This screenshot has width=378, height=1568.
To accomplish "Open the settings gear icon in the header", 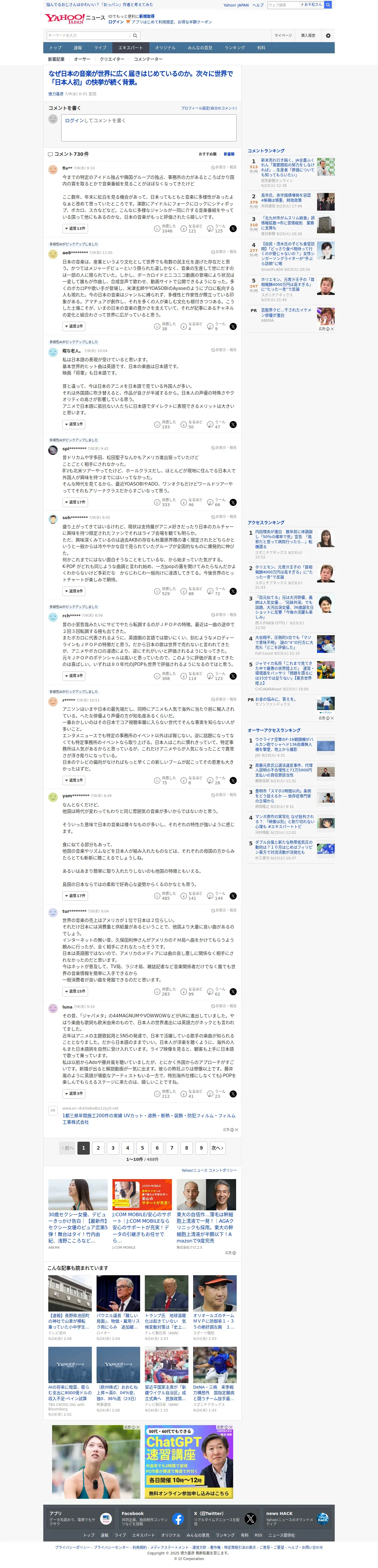I will click(328, 35).
